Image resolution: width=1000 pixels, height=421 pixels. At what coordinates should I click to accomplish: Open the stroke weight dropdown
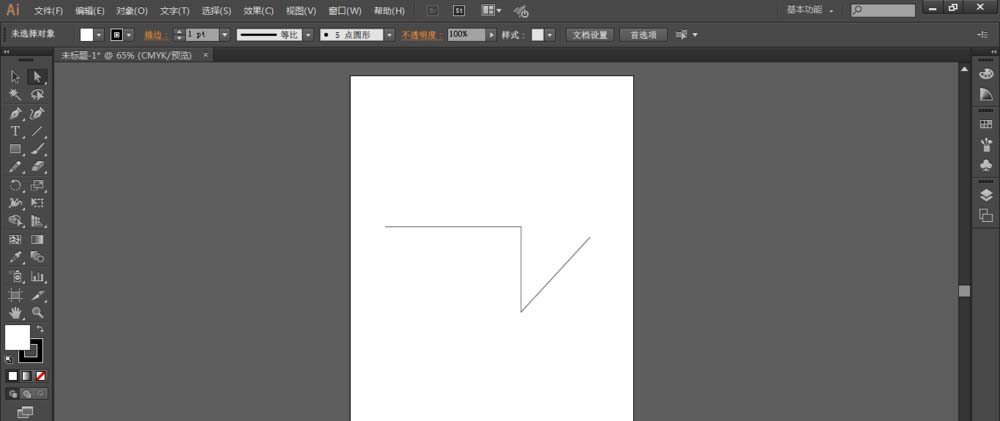click(x=224, y=34)
